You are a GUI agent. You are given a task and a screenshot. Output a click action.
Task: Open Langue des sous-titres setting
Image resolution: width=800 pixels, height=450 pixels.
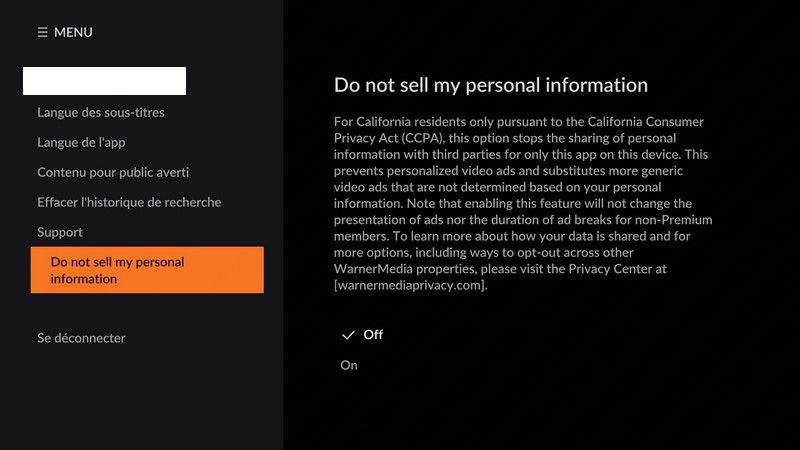point(101,112)
